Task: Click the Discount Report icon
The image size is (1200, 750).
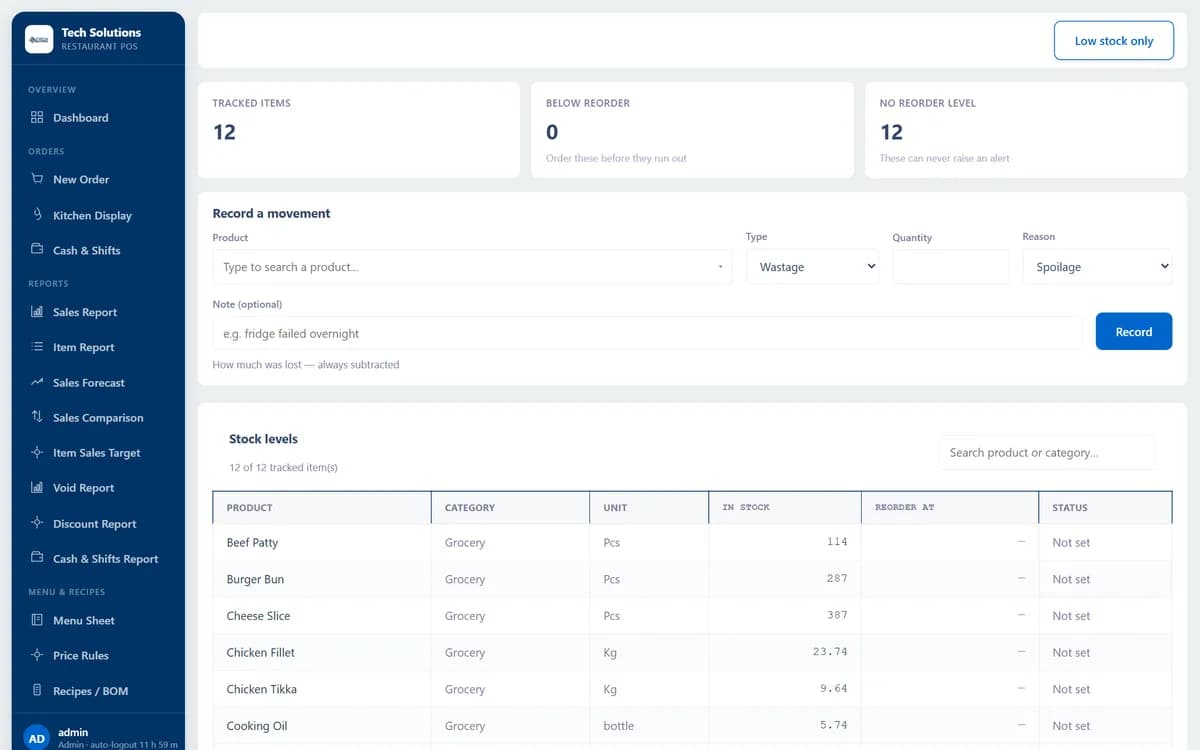Action: point(37,523)
